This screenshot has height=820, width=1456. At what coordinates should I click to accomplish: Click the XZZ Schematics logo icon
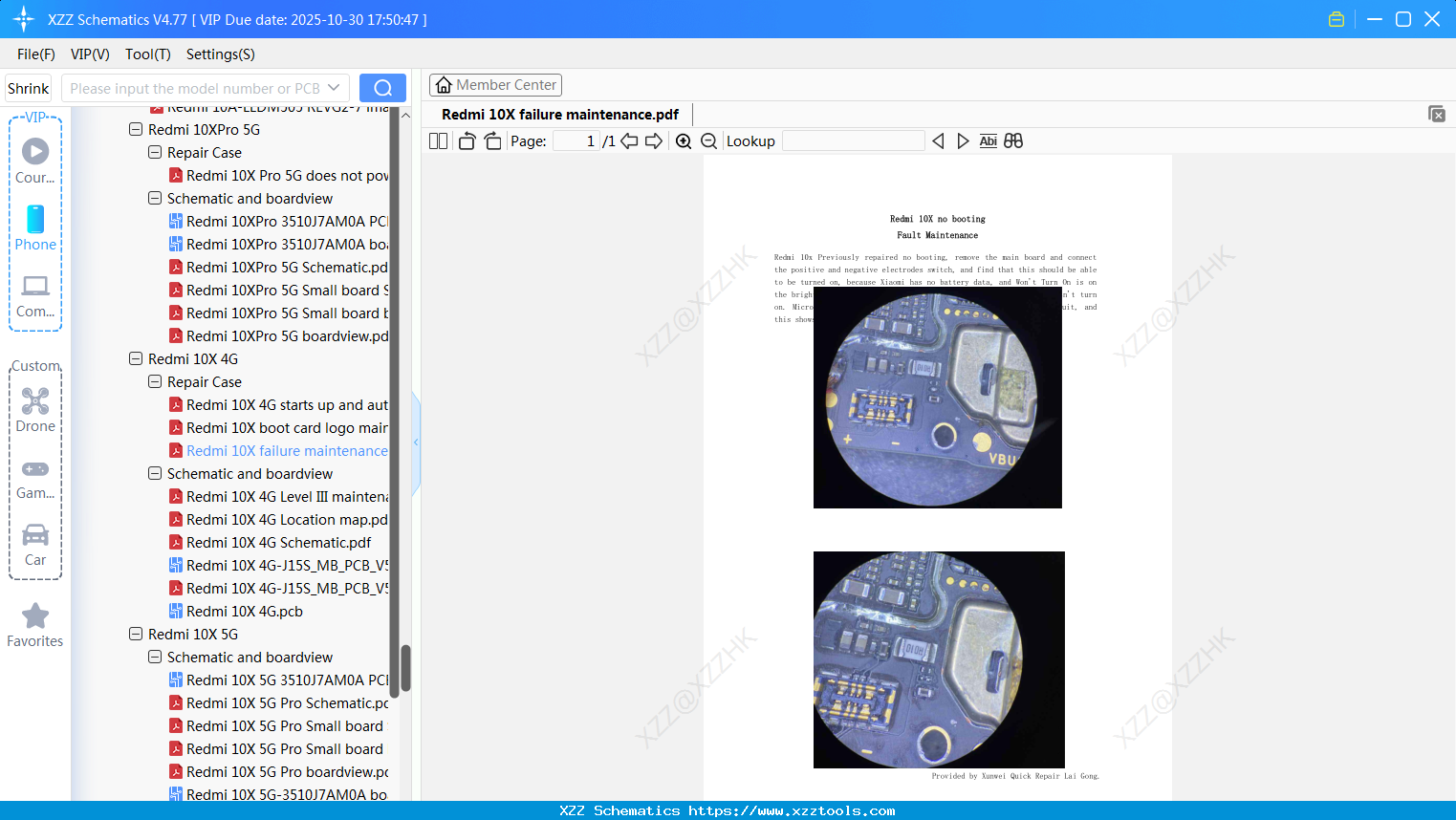pos(24,19)
